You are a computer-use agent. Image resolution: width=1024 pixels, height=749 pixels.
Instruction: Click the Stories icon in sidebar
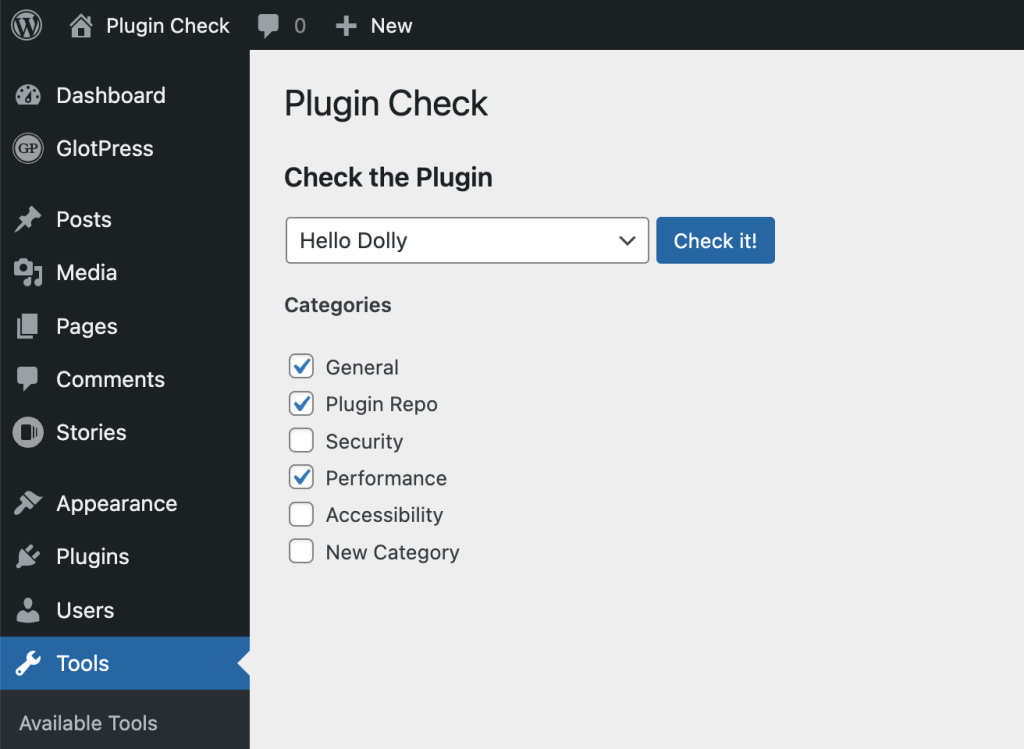(x=28, y=432)
